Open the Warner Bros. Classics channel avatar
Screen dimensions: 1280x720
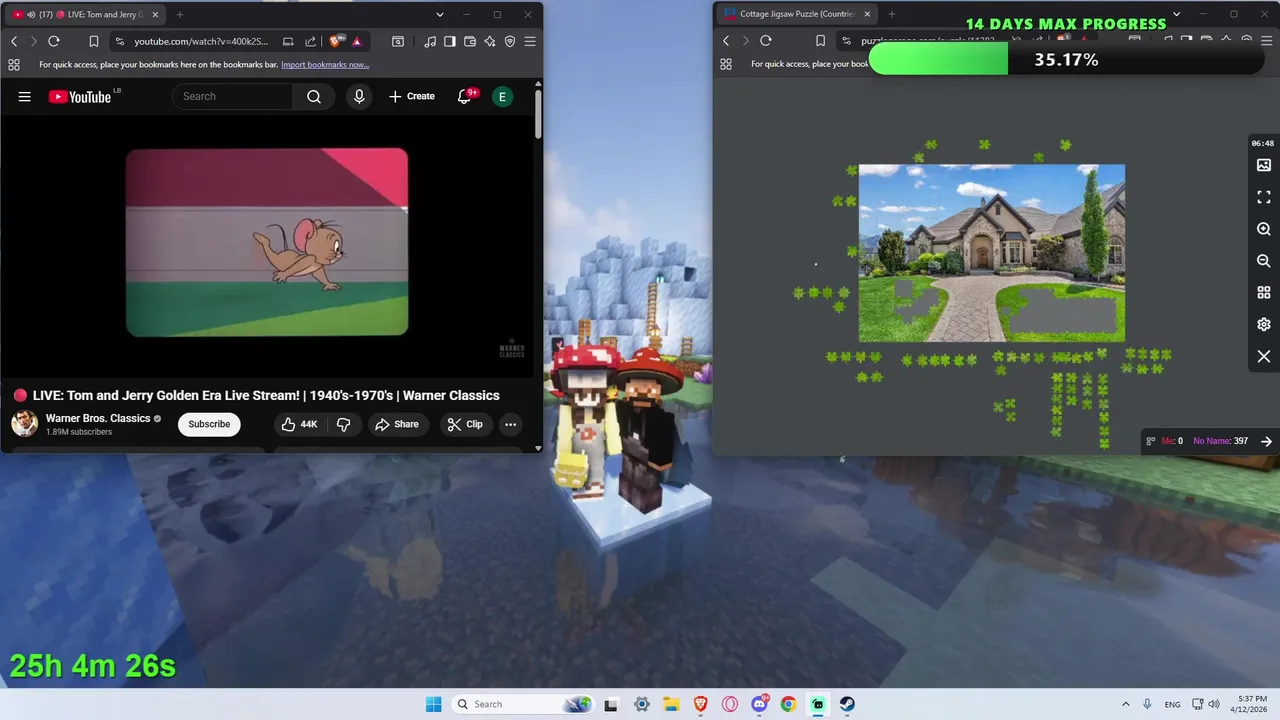[24, 424]
